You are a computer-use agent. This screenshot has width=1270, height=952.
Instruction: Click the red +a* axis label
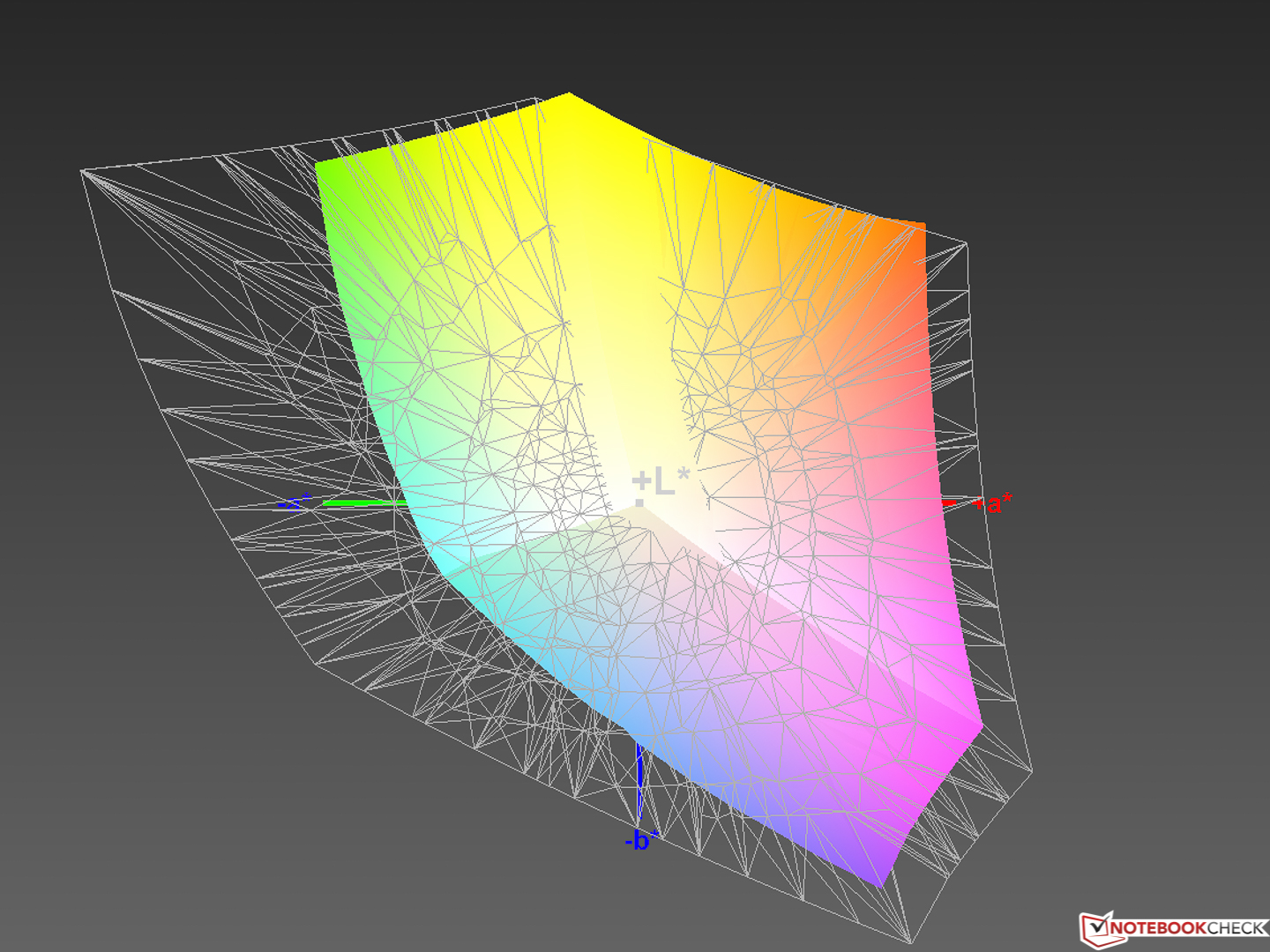pos(995,504)
